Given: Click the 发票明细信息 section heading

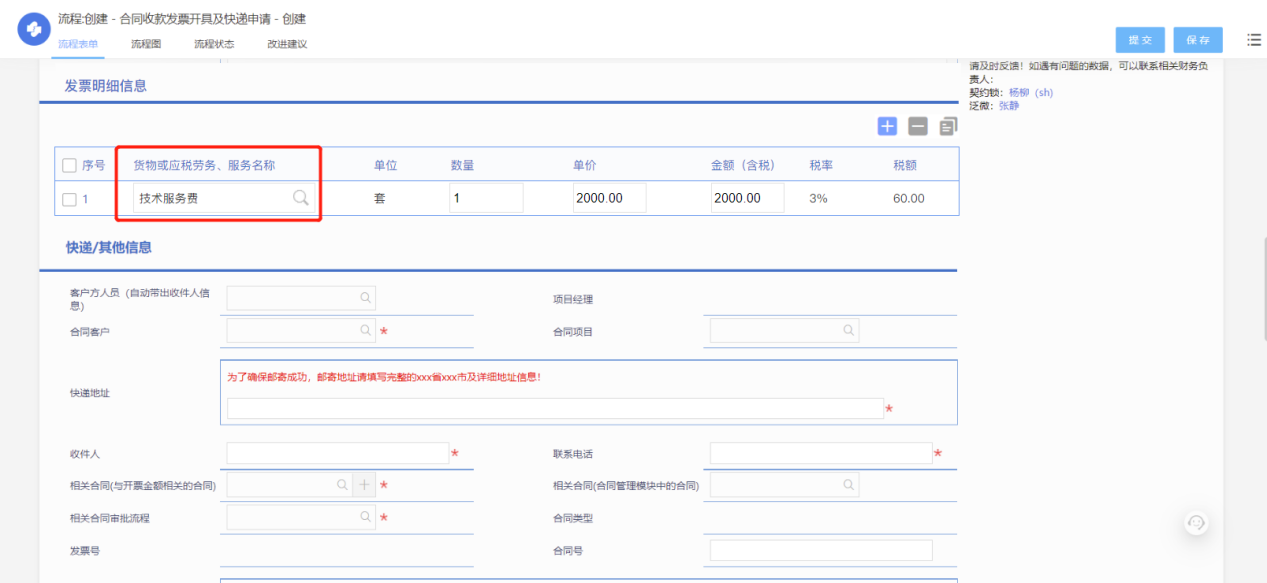Looking at the screenshot, I should (x=106, y=86).
